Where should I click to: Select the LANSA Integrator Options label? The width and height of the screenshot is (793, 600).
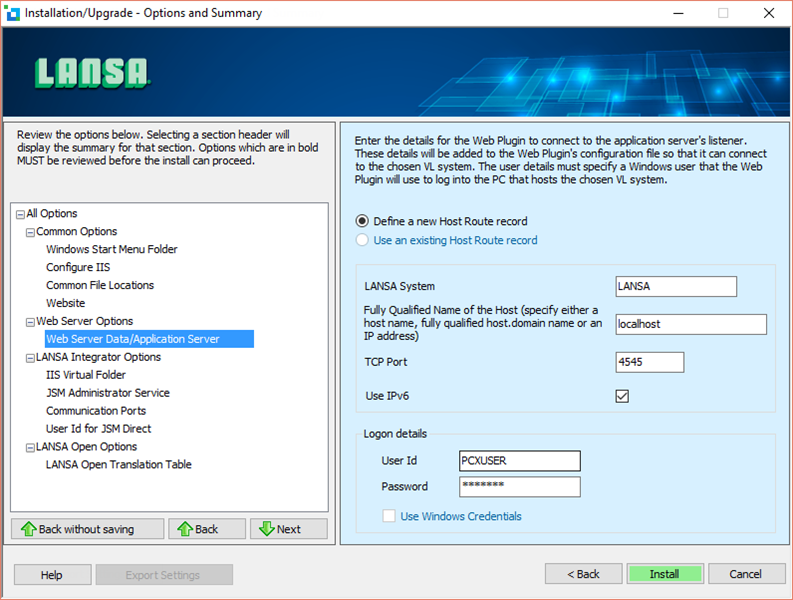[x=98, y=357]
